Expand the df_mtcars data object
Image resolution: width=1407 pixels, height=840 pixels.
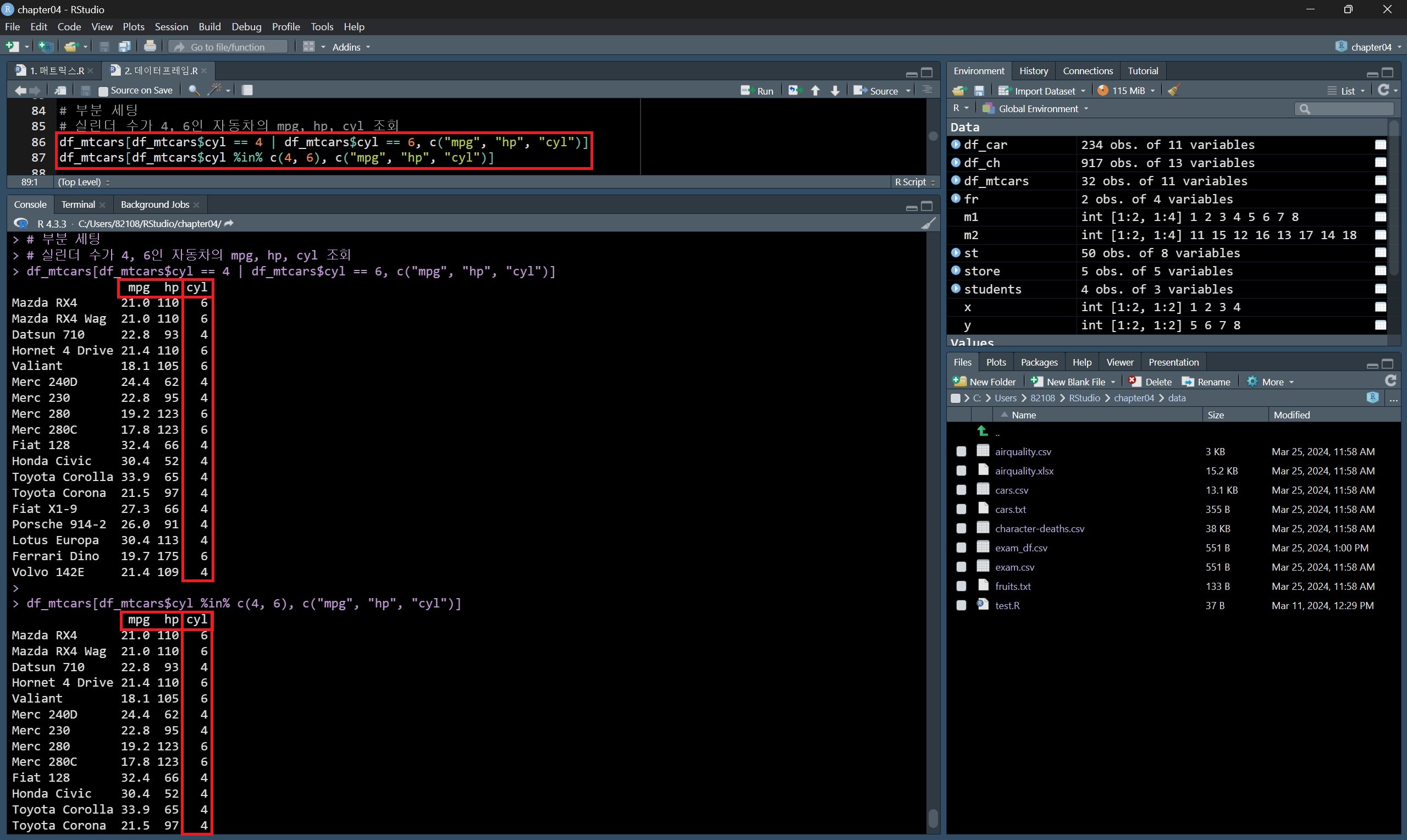click(956, 180)
